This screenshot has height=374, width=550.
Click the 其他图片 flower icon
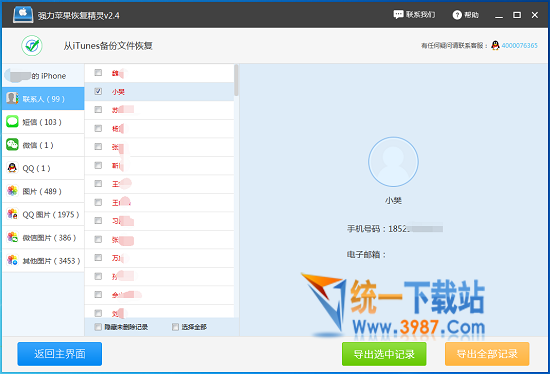[x=12, y=260]
